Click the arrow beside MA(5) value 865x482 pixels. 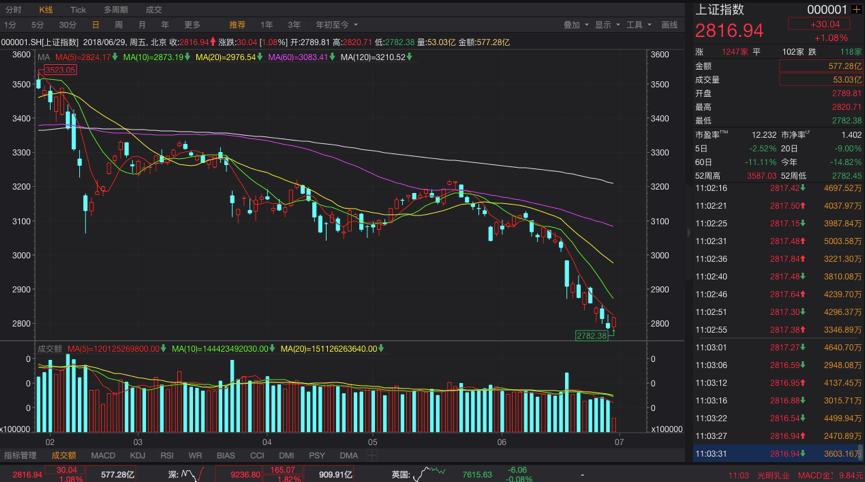pyautogui.click(x=115, y=57)
